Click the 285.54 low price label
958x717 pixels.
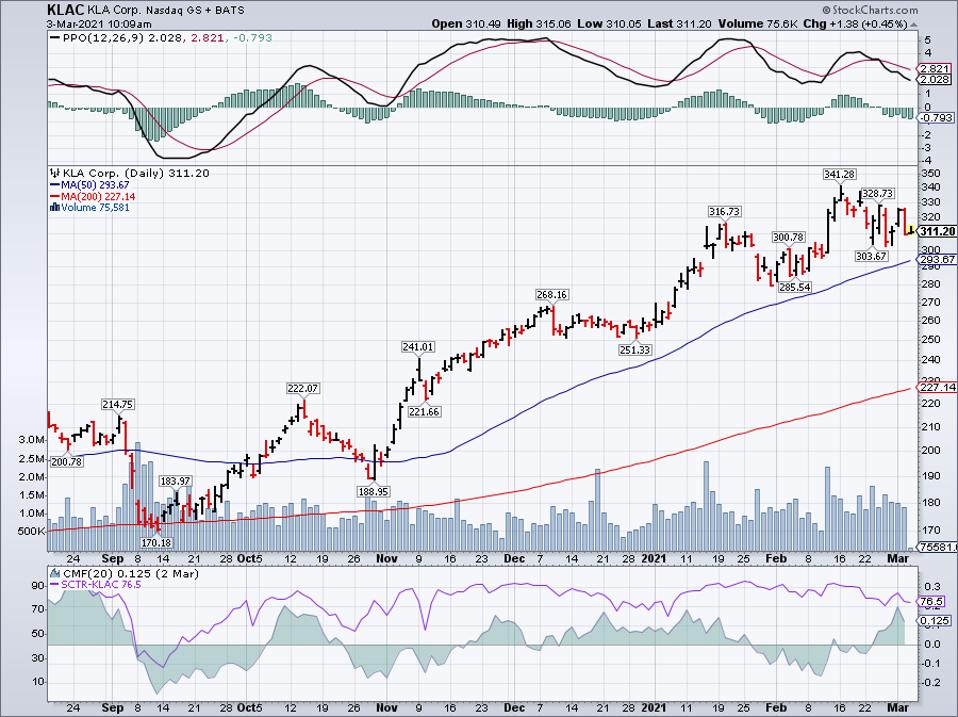[795, 286]
